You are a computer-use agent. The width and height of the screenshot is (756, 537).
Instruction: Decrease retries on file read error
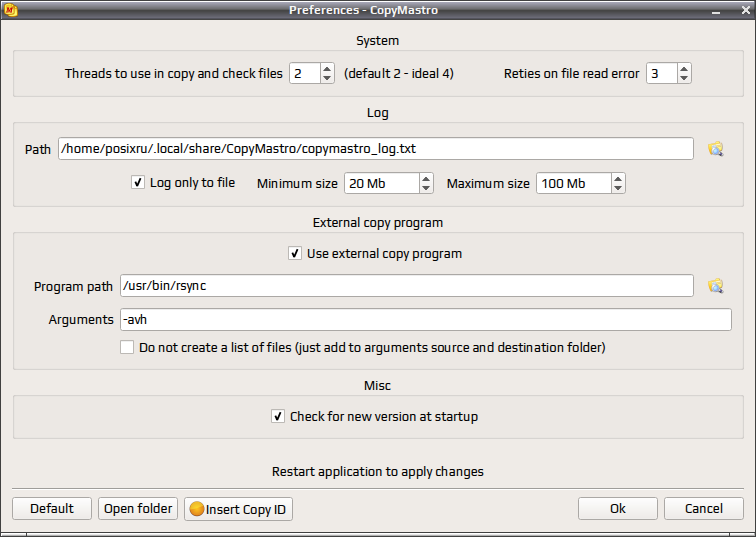684,78
